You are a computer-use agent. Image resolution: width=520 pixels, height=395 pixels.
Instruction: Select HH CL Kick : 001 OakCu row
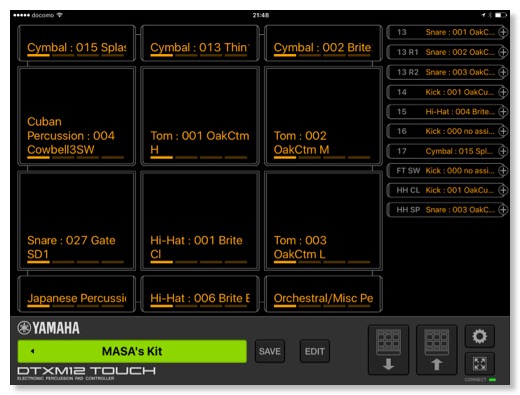pyautogui.click(x=447, y=190)
